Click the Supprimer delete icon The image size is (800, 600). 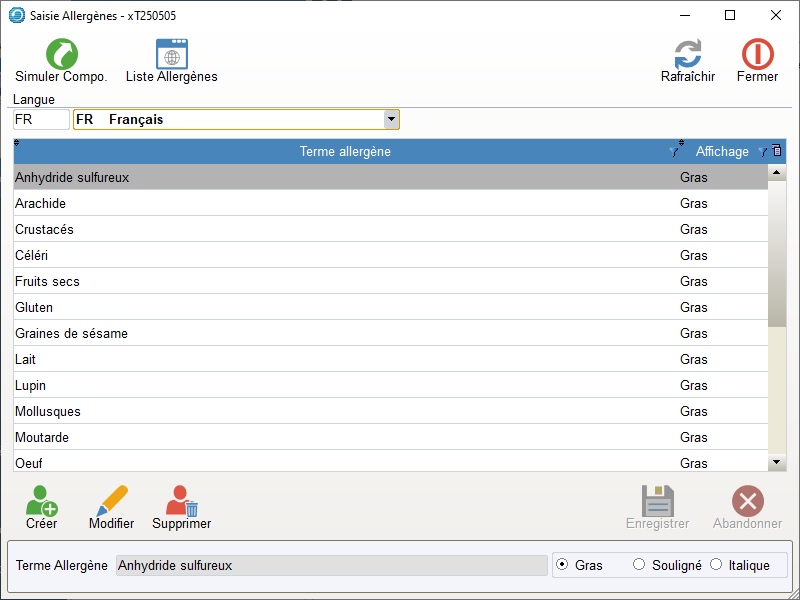(x=181, y=501)
